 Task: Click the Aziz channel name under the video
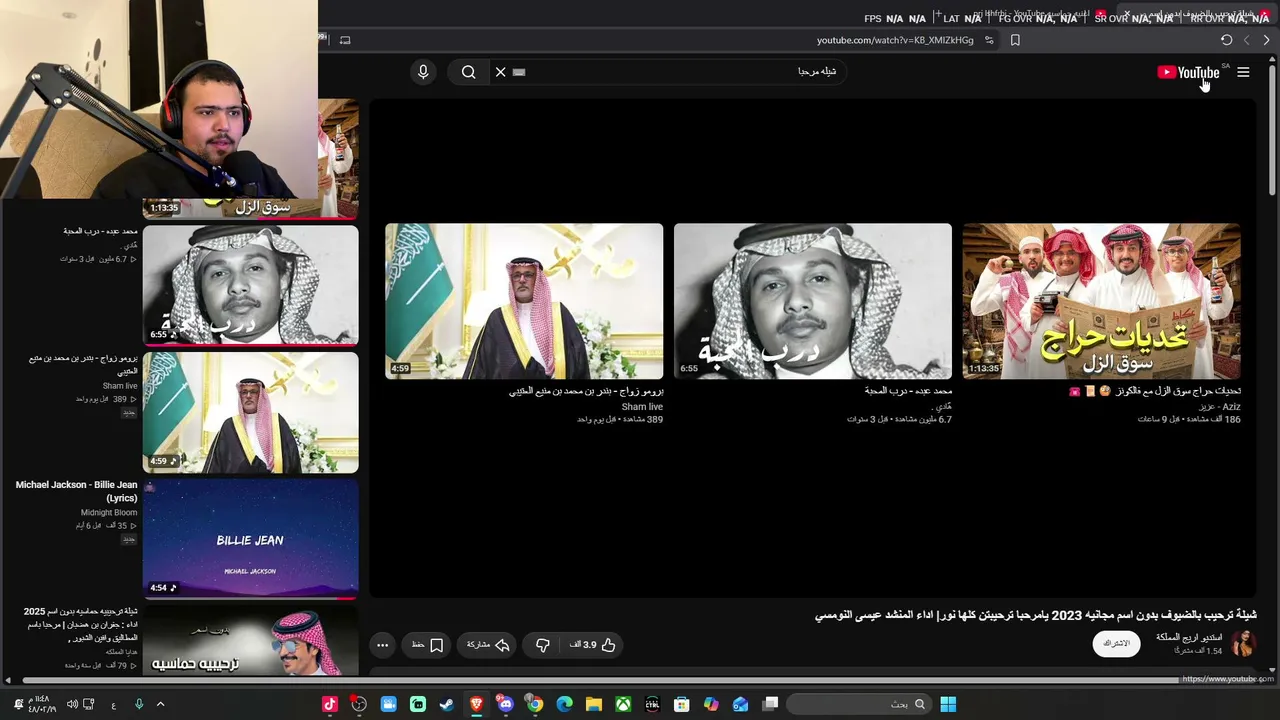[1220, 407]
